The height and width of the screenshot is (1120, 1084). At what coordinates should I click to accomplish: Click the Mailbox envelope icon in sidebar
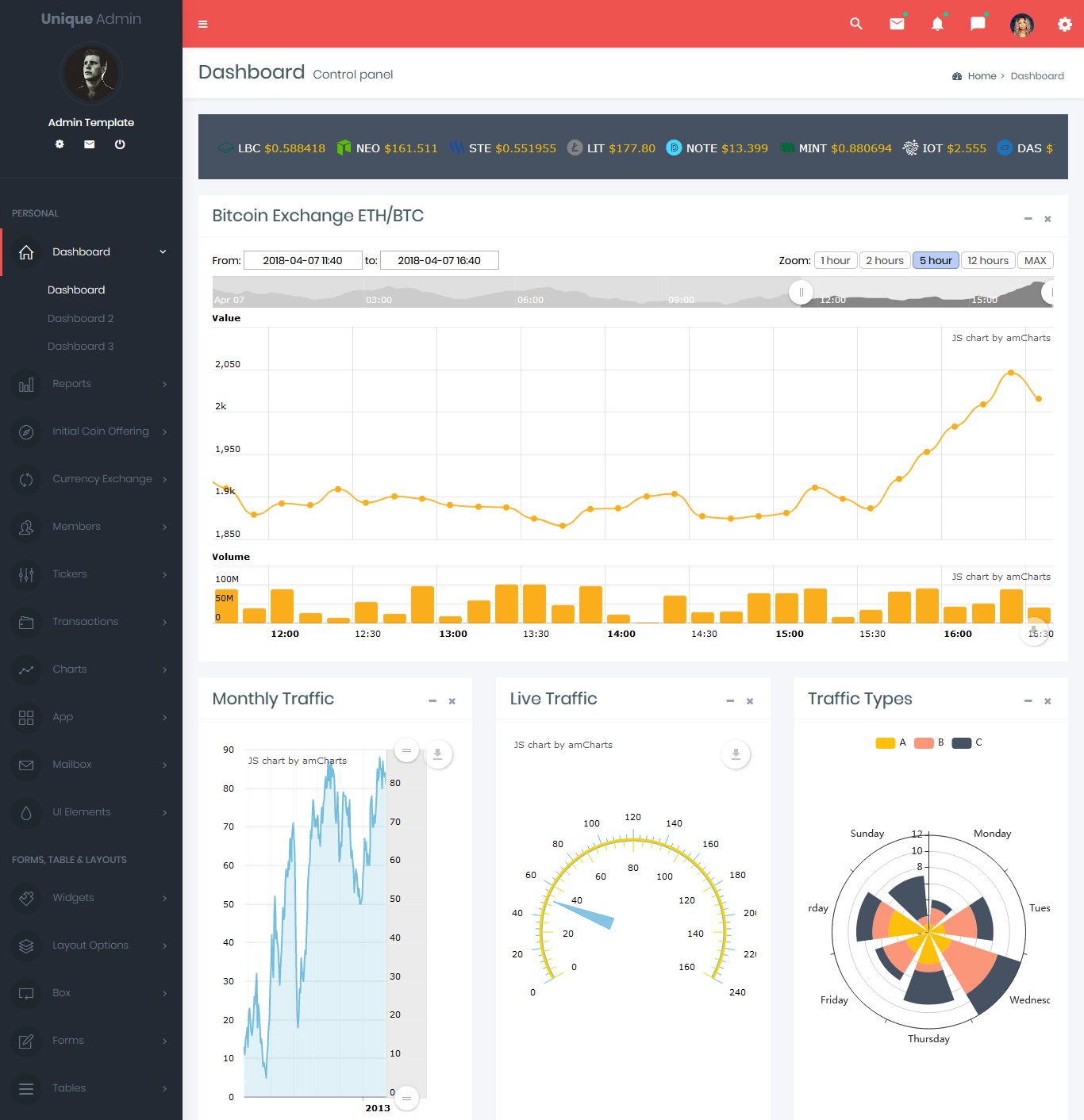26,765
